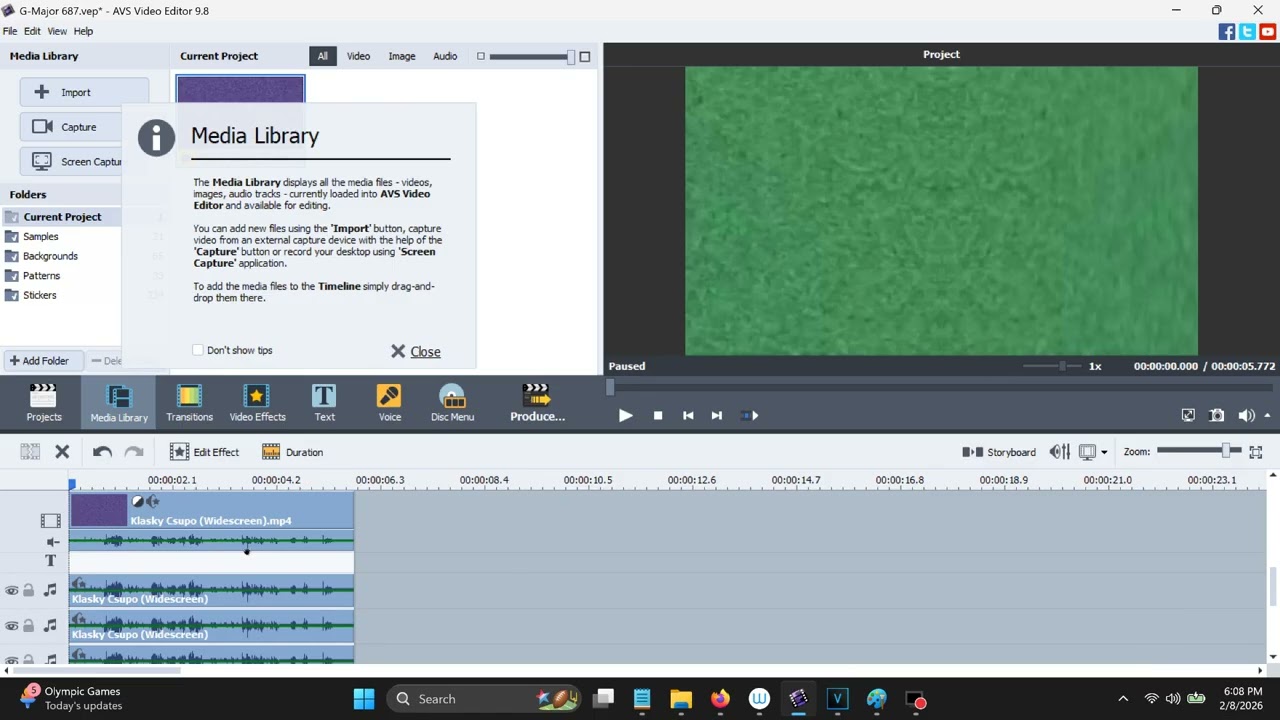Open the Disc Menu section

click(x=452, y=402)
